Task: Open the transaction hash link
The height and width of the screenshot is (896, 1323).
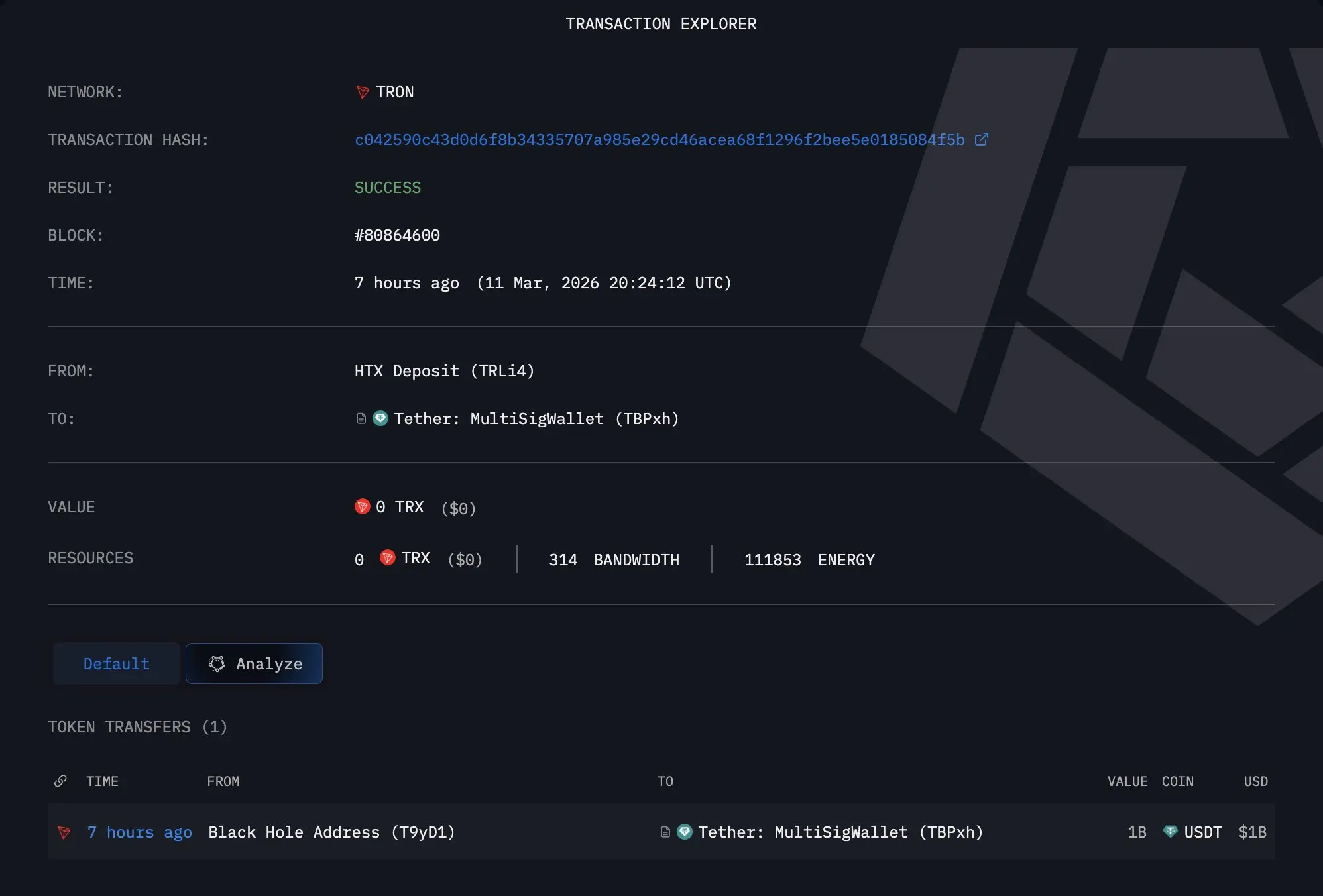Action: pos(659,140)
